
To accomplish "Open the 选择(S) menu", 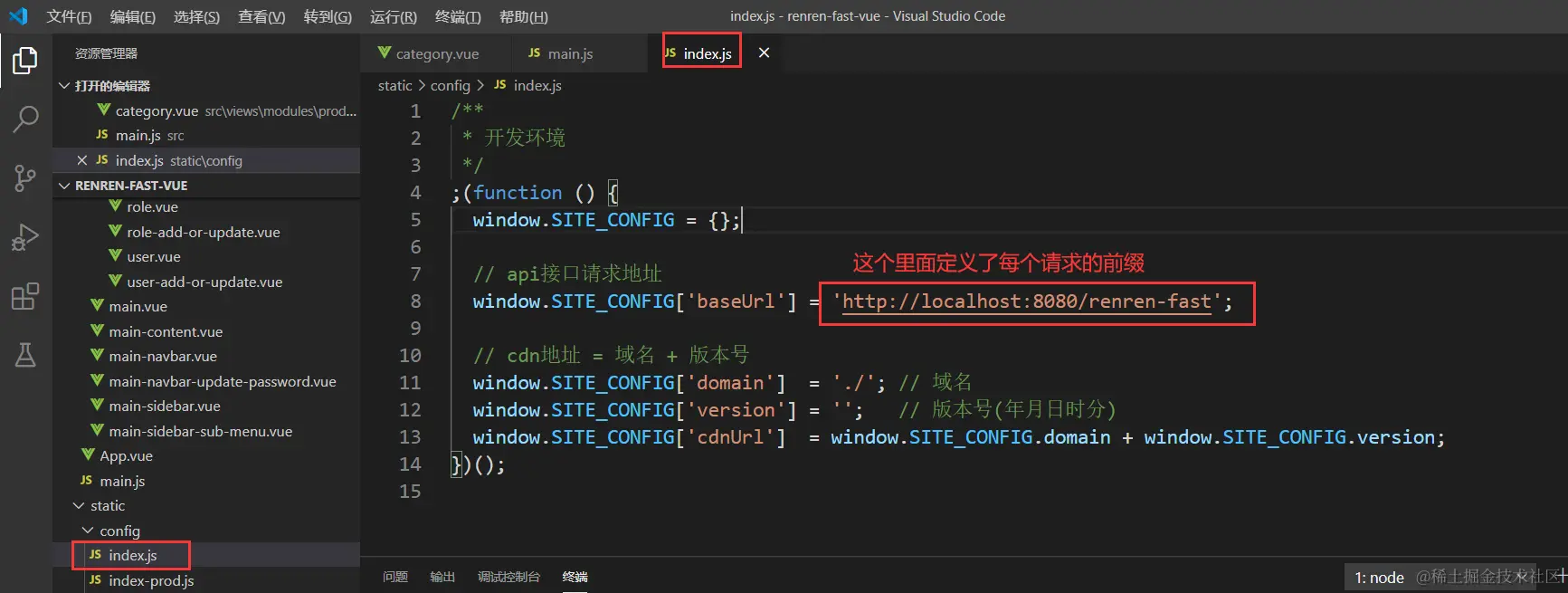I will coord(196,16).
